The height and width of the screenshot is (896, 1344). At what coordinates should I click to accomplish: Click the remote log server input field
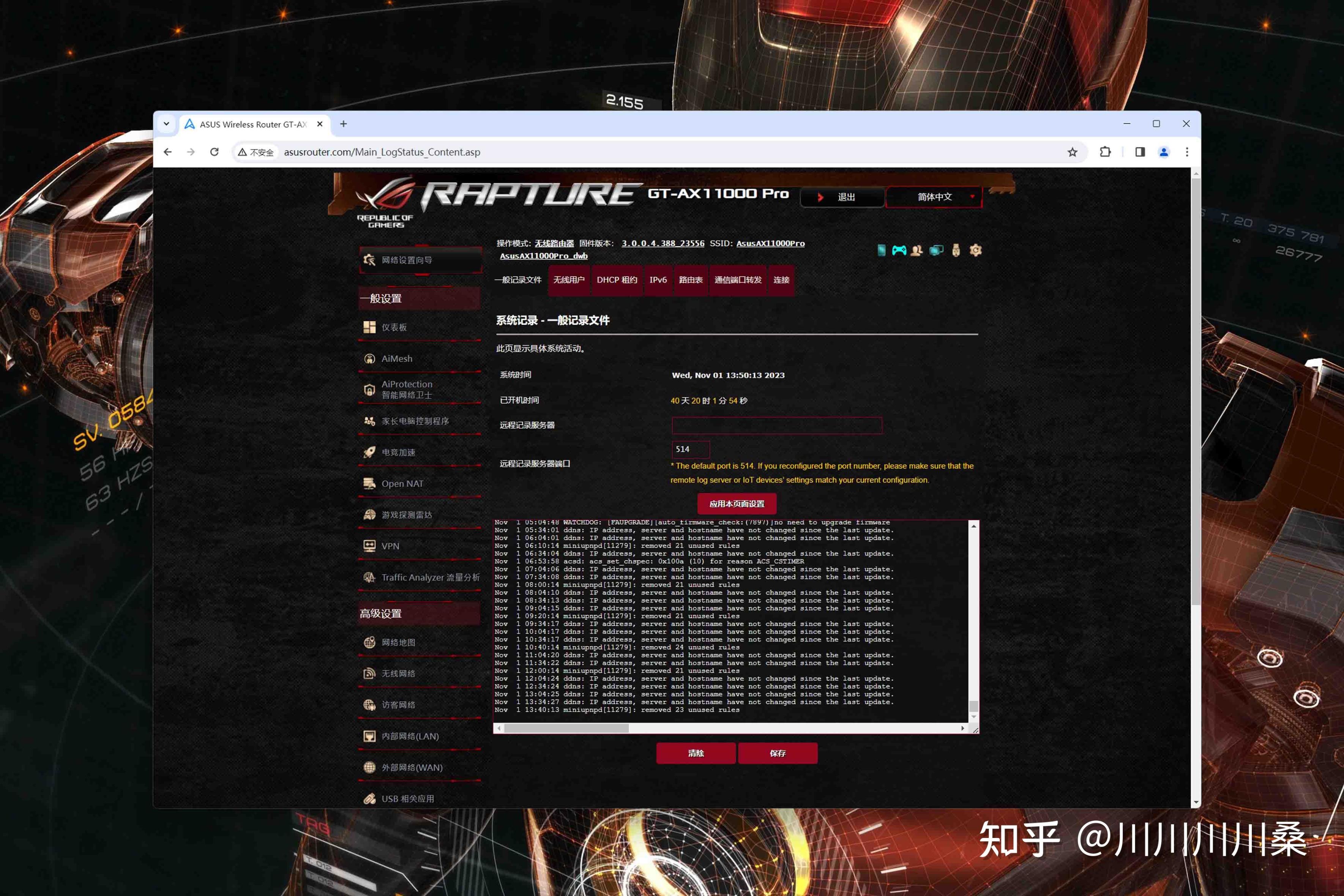[x=777, y=425]
